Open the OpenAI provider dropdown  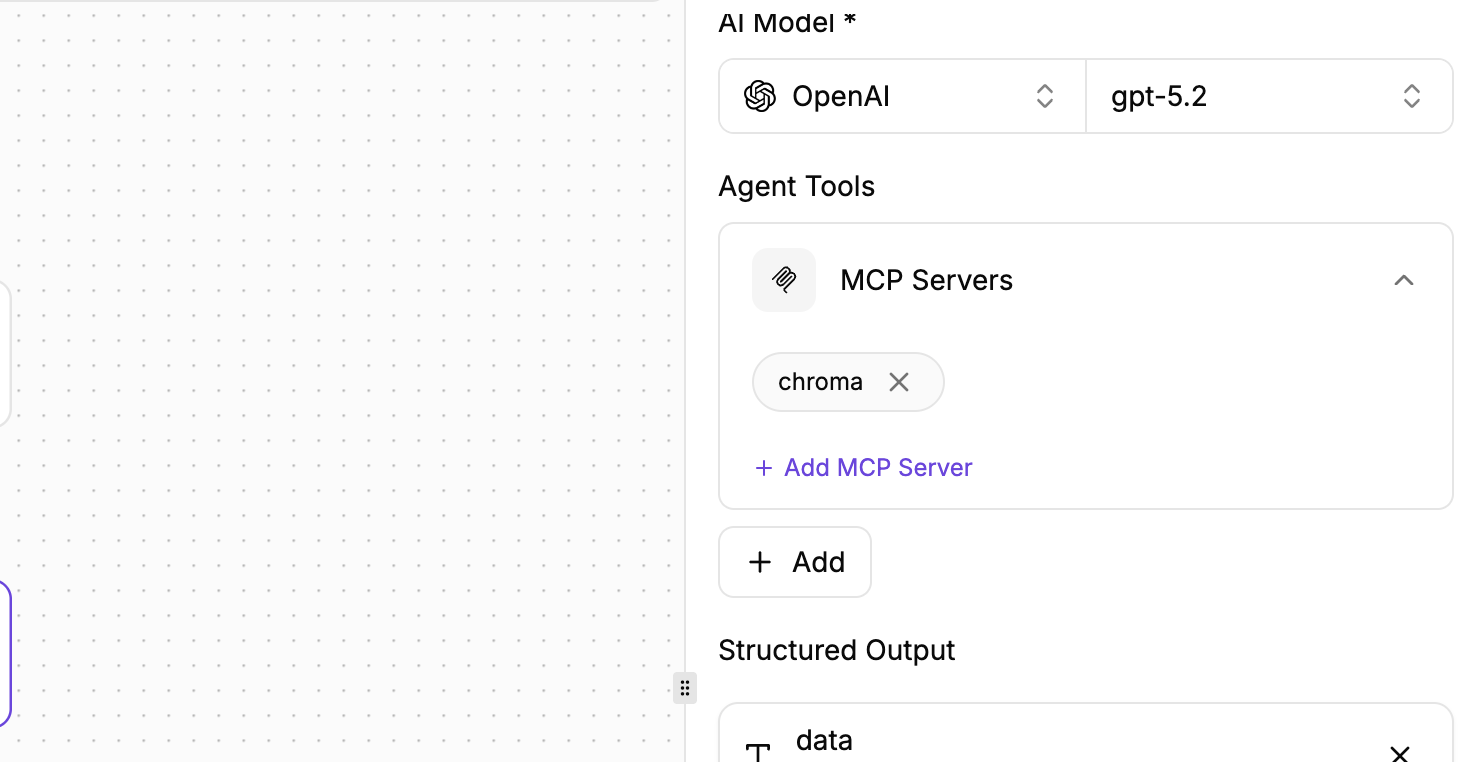coord(900,96)
